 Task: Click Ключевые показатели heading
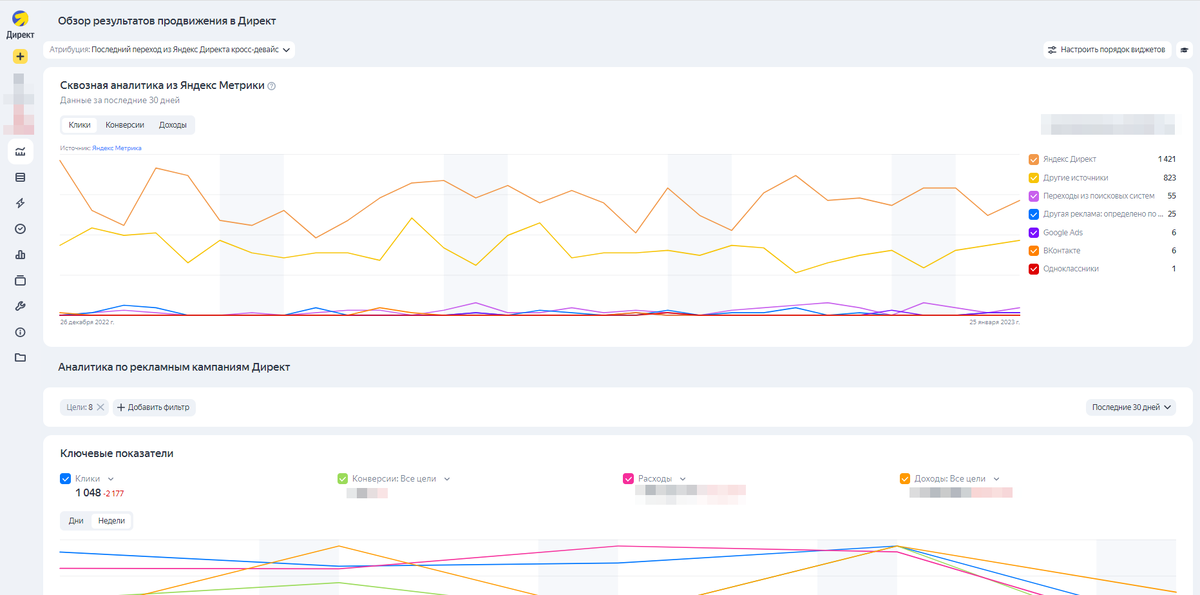pyautogui.click(x=116, y=453)
